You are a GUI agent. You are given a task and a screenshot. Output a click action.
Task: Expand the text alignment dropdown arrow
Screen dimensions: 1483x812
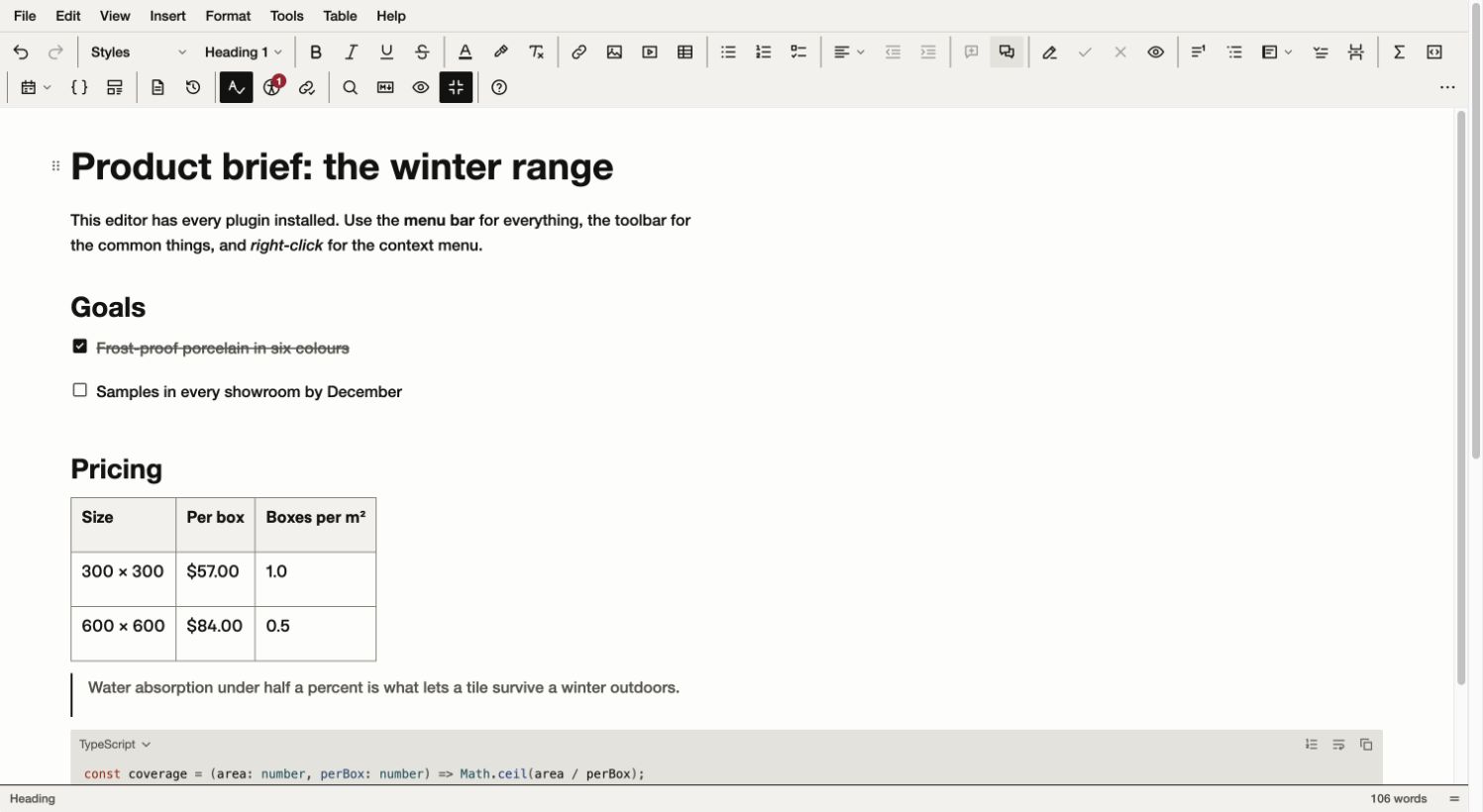coord(861,52)
